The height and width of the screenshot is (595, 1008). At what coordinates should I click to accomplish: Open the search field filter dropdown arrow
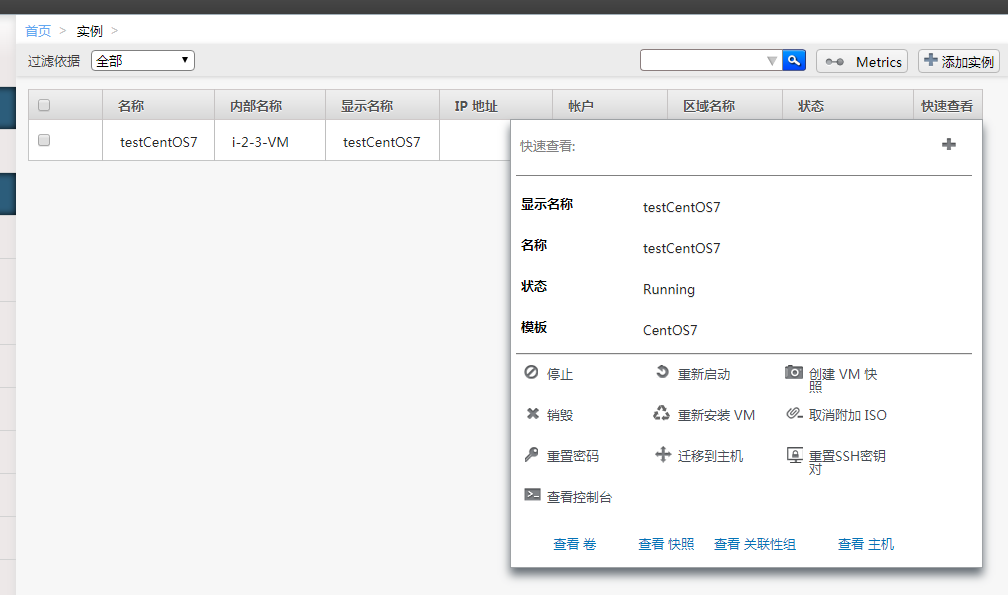pyautogui.click(x=771, y=60)
